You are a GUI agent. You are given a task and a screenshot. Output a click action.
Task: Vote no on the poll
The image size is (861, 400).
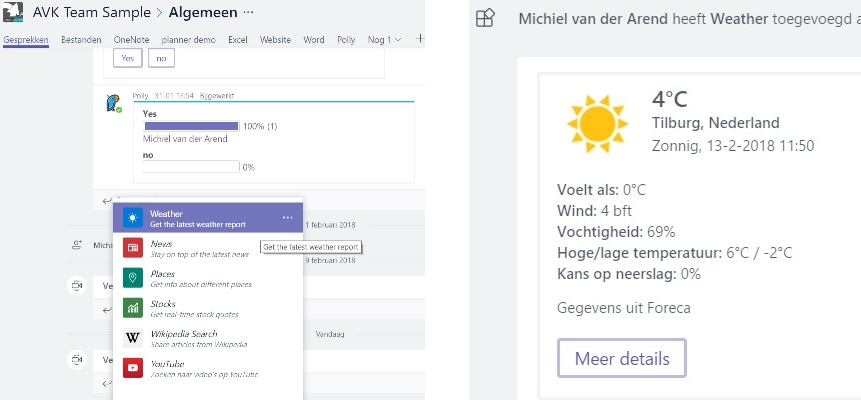pos(161,58)
